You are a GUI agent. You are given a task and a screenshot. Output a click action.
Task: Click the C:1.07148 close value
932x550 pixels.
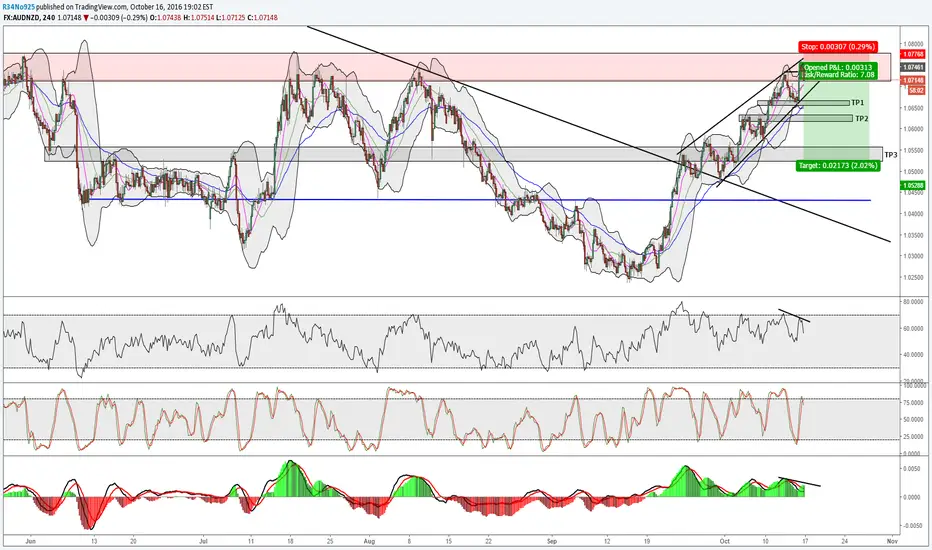(x=263, y=18)
